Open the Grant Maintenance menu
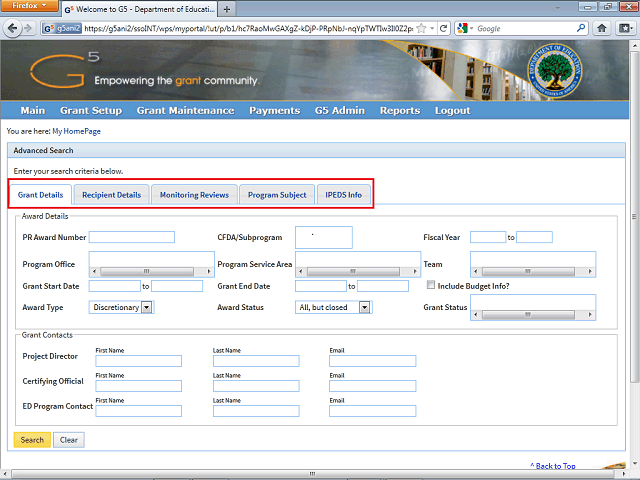 (x=185, y=111)
